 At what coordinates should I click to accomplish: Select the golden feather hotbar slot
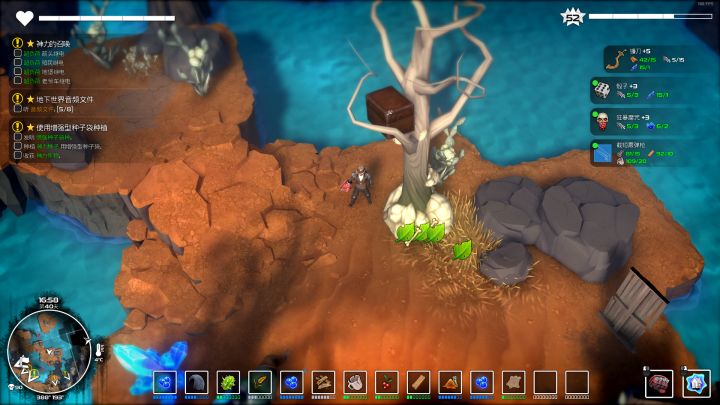[x=260, y=382]
